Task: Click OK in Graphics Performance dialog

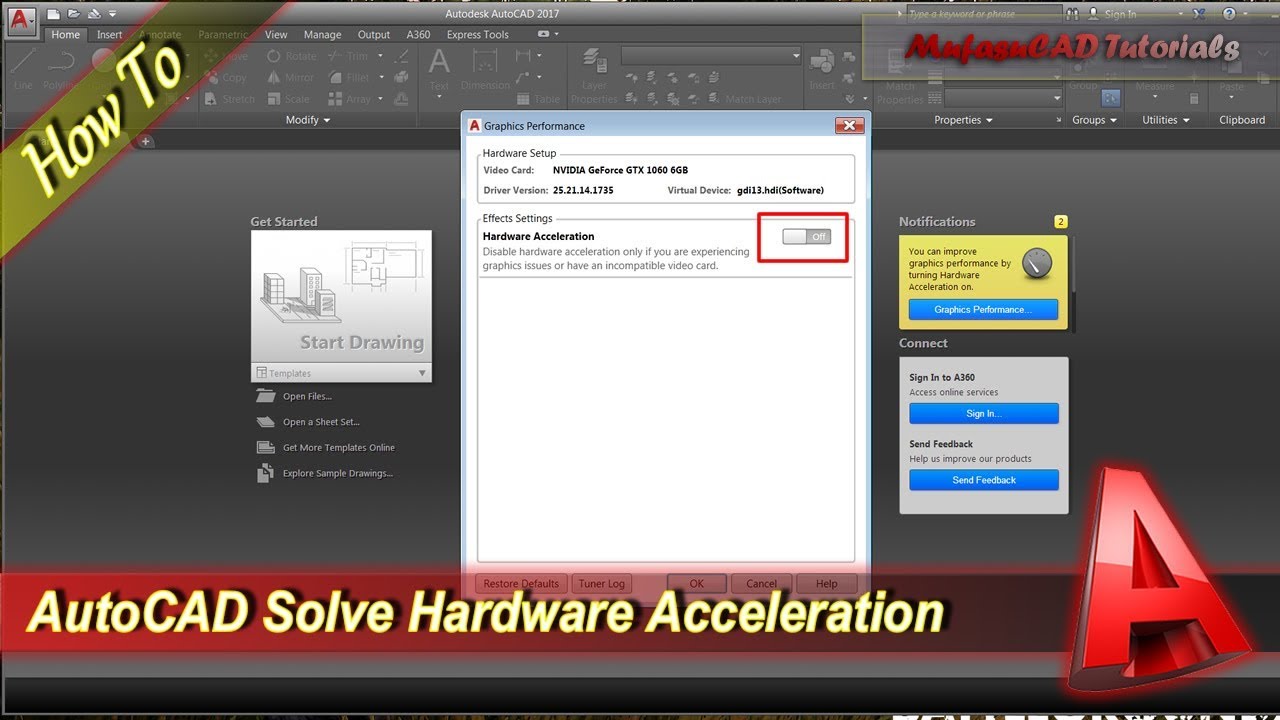Action: [697, 584]
